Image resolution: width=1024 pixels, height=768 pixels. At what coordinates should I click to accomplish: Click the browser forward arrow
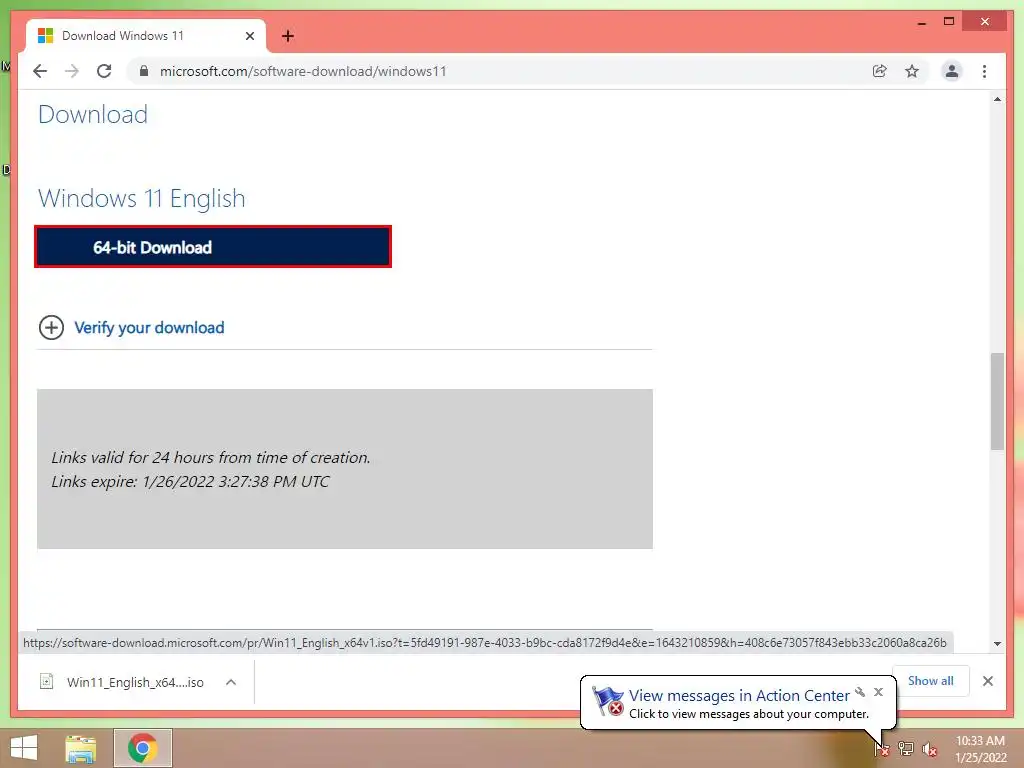click(x=72, y=71)
